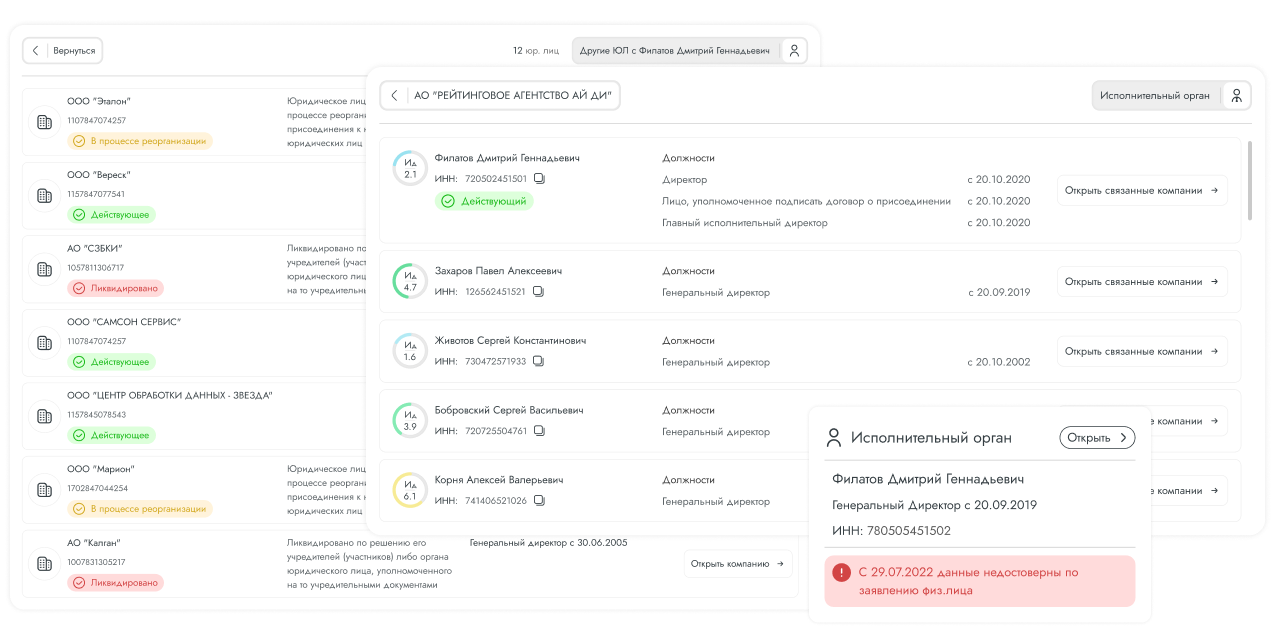Open related companies for Филатов Дмитрий Геннадьевич

[x=1141, y=190]
